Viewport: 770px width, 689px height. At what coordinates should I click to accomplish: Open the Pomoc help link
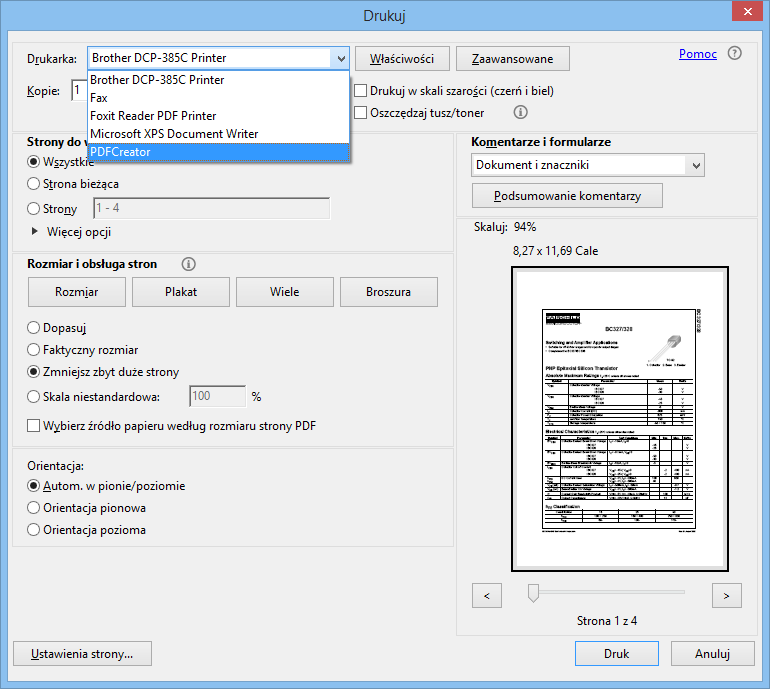point(697,54)
